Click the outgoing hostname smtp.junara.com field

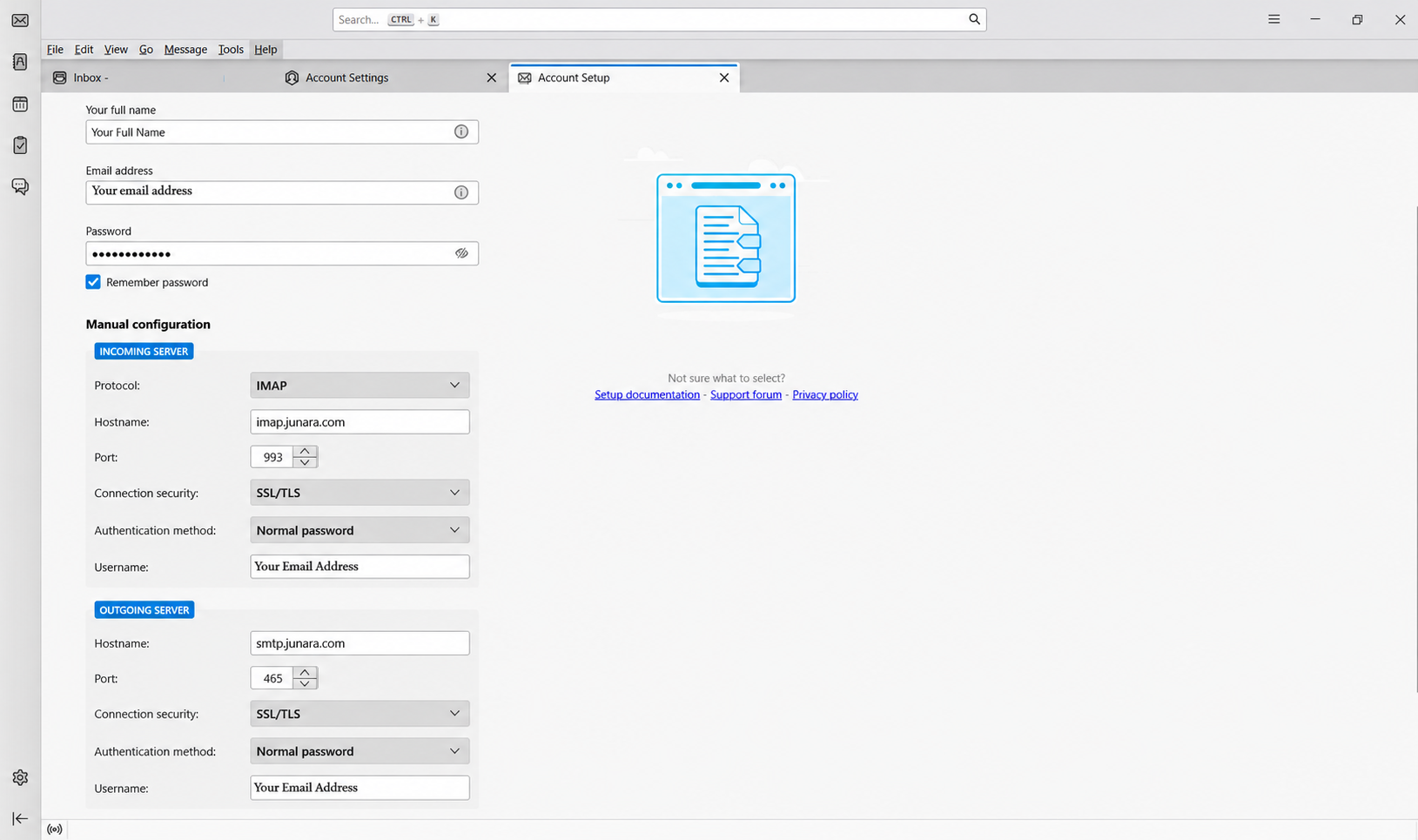click(360, 643)
